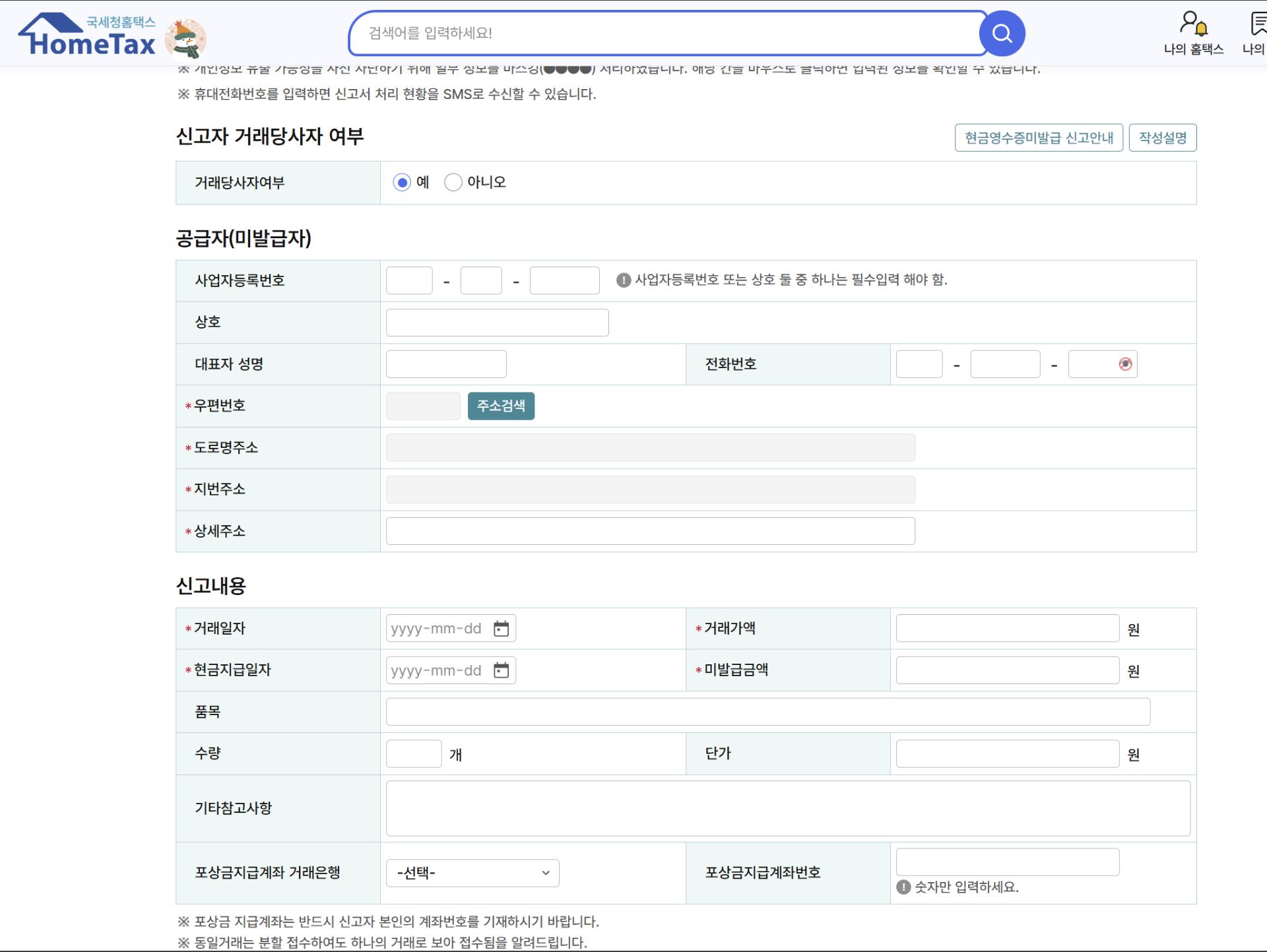
Task: Click the 작성설명 button
Action: 1162,138
